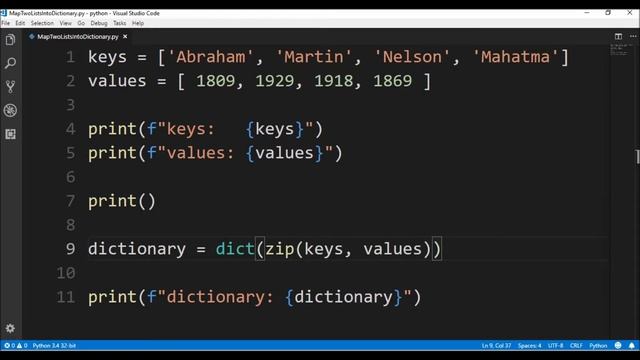Change the Python language mode

[598, 345]
